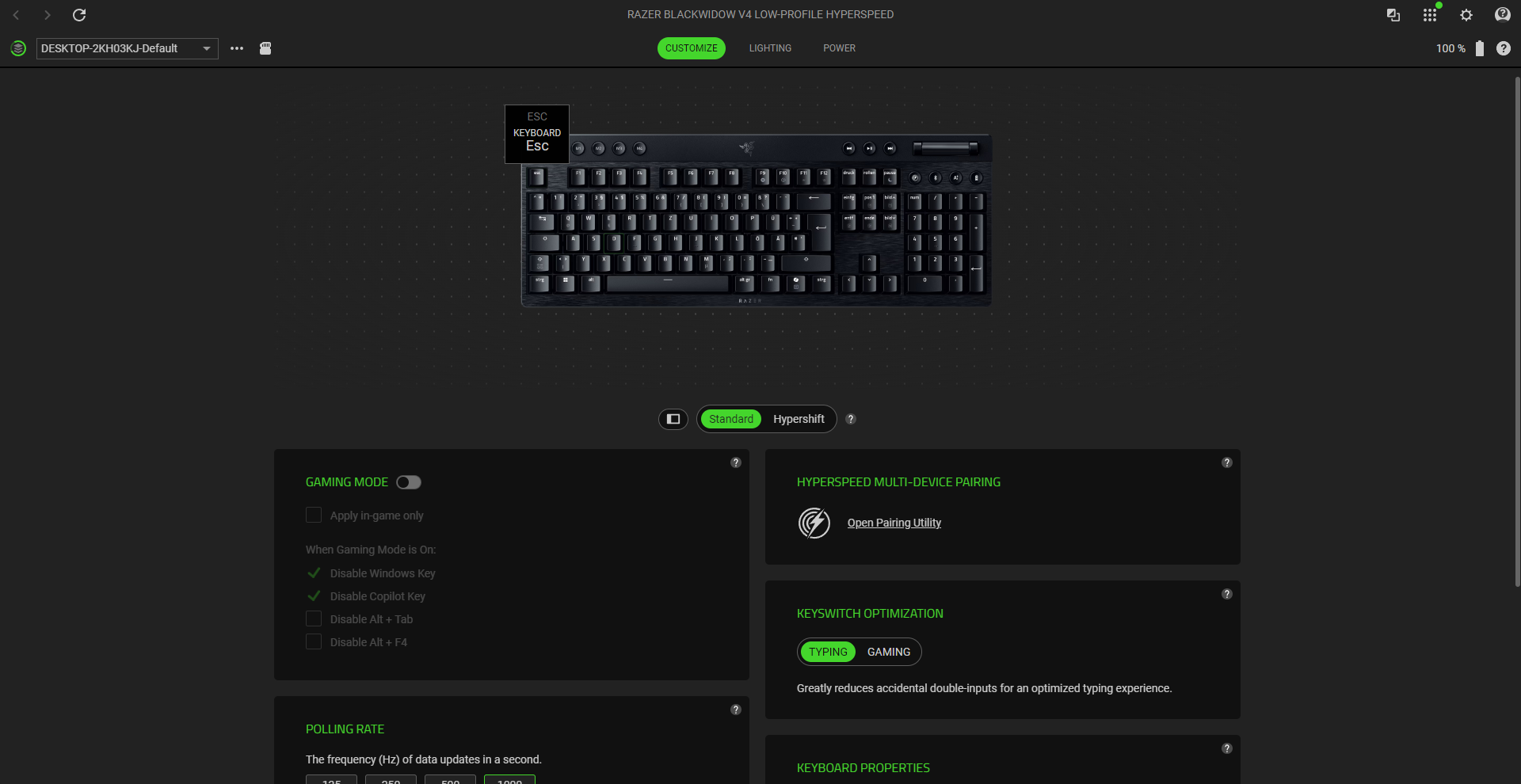1521x784 pixels.
Task: Select Gaming keyswitch optimization mode
Action: click(889, 652)
